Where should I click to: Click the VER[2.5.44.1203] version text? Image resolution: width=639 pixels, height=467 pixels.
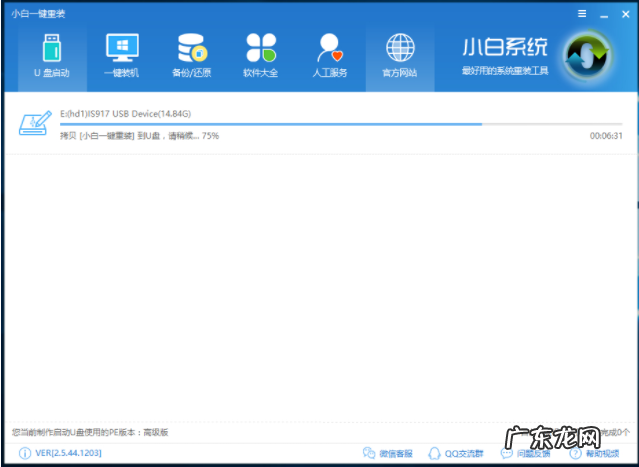[x=68, y=453]
